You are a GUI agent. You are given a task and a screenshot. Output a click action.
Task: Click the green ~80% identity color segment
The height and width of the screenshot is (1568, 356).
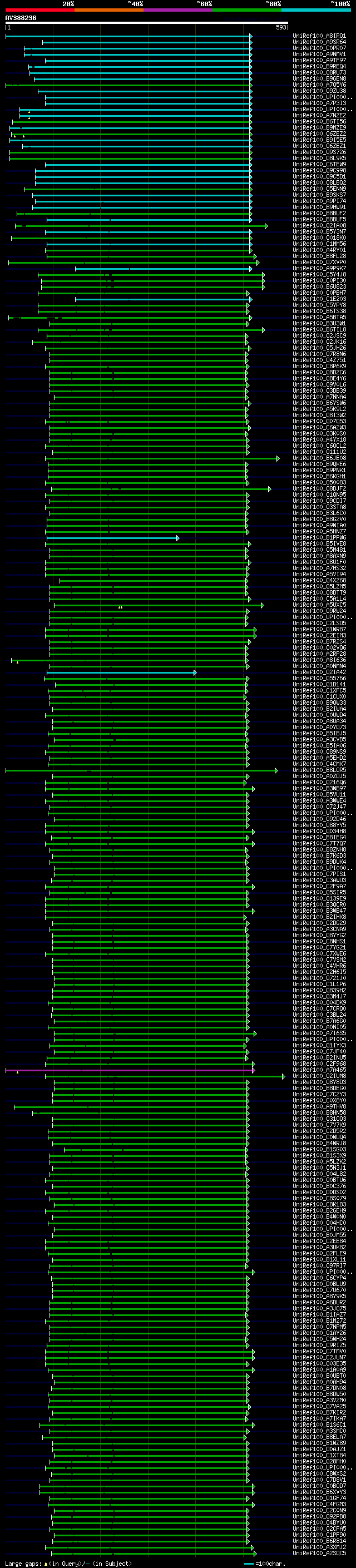click(x=247, y=10)
